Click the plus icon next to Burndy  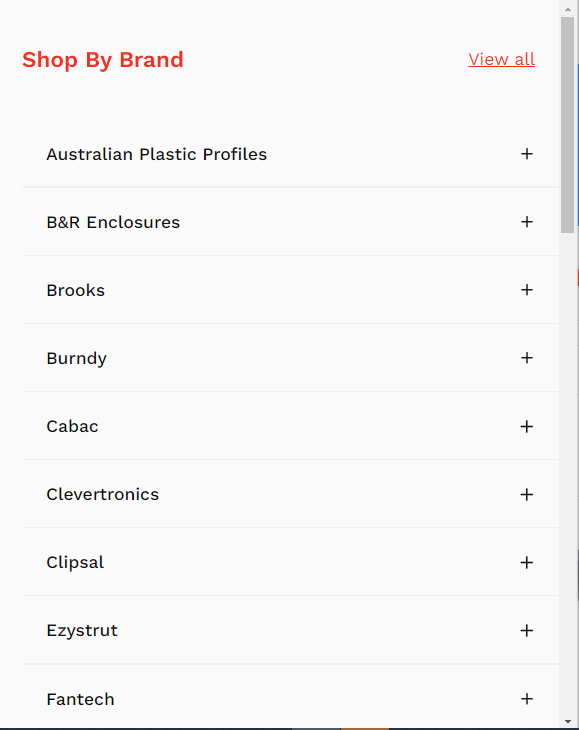pos(526,358)
